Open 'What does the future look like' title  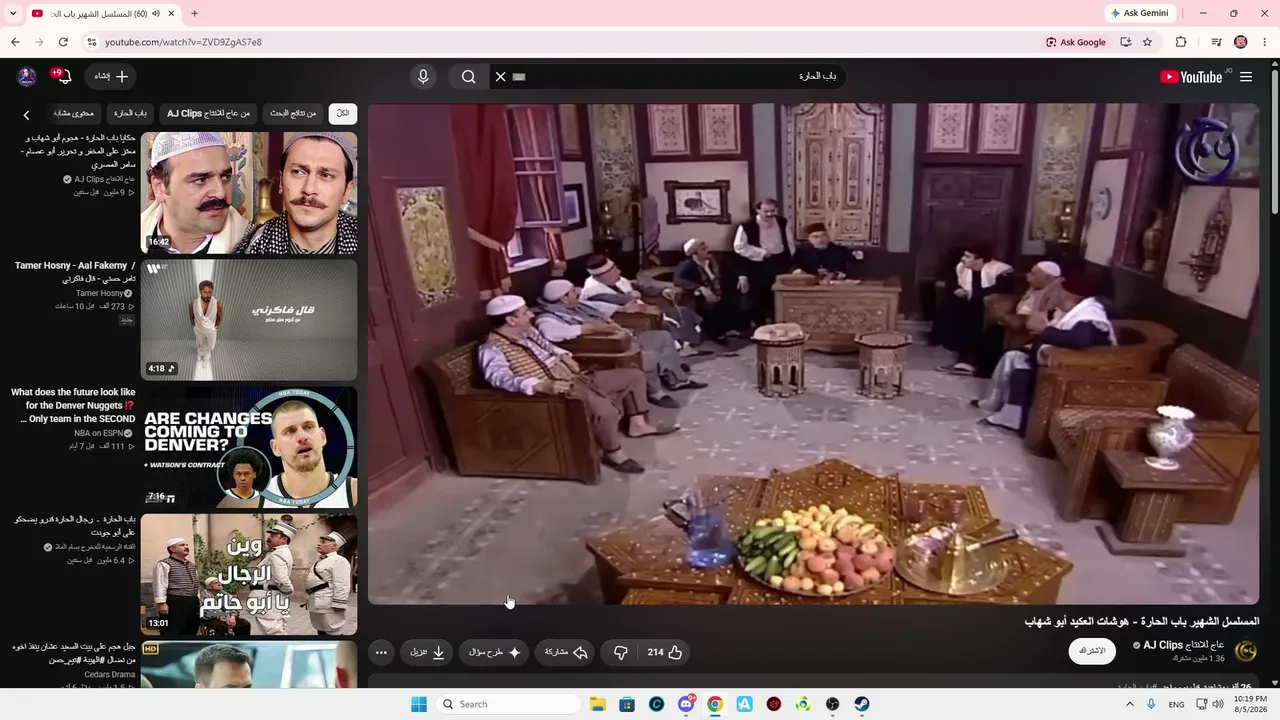[x=73, y=406]
